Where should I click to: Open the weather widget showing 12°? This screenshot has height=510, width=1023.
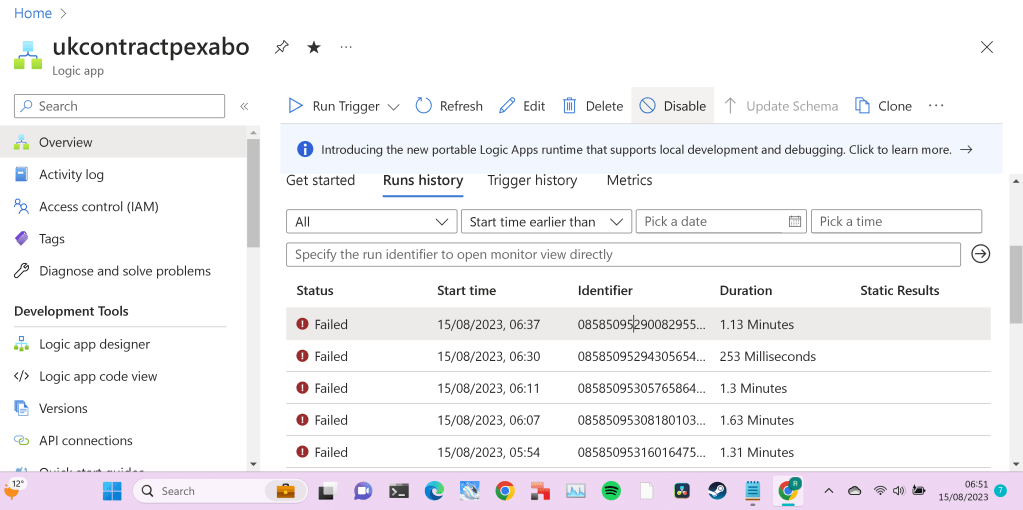coord(14,488)
